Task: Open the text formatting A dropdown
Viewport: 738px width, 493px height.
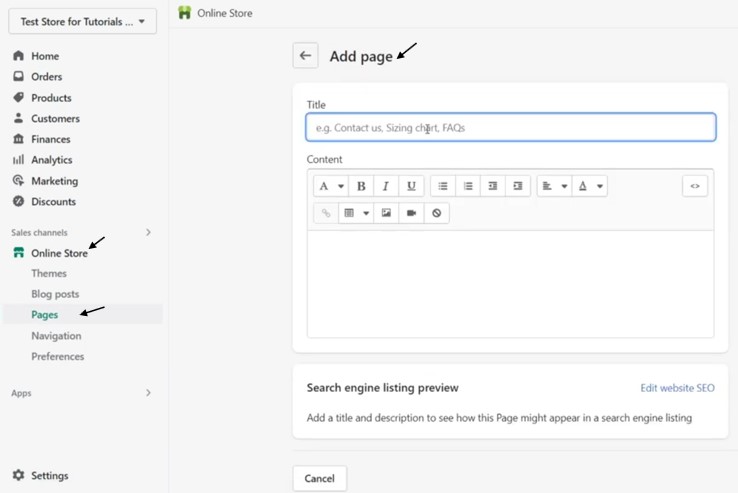Action: (x=331, y=186)
